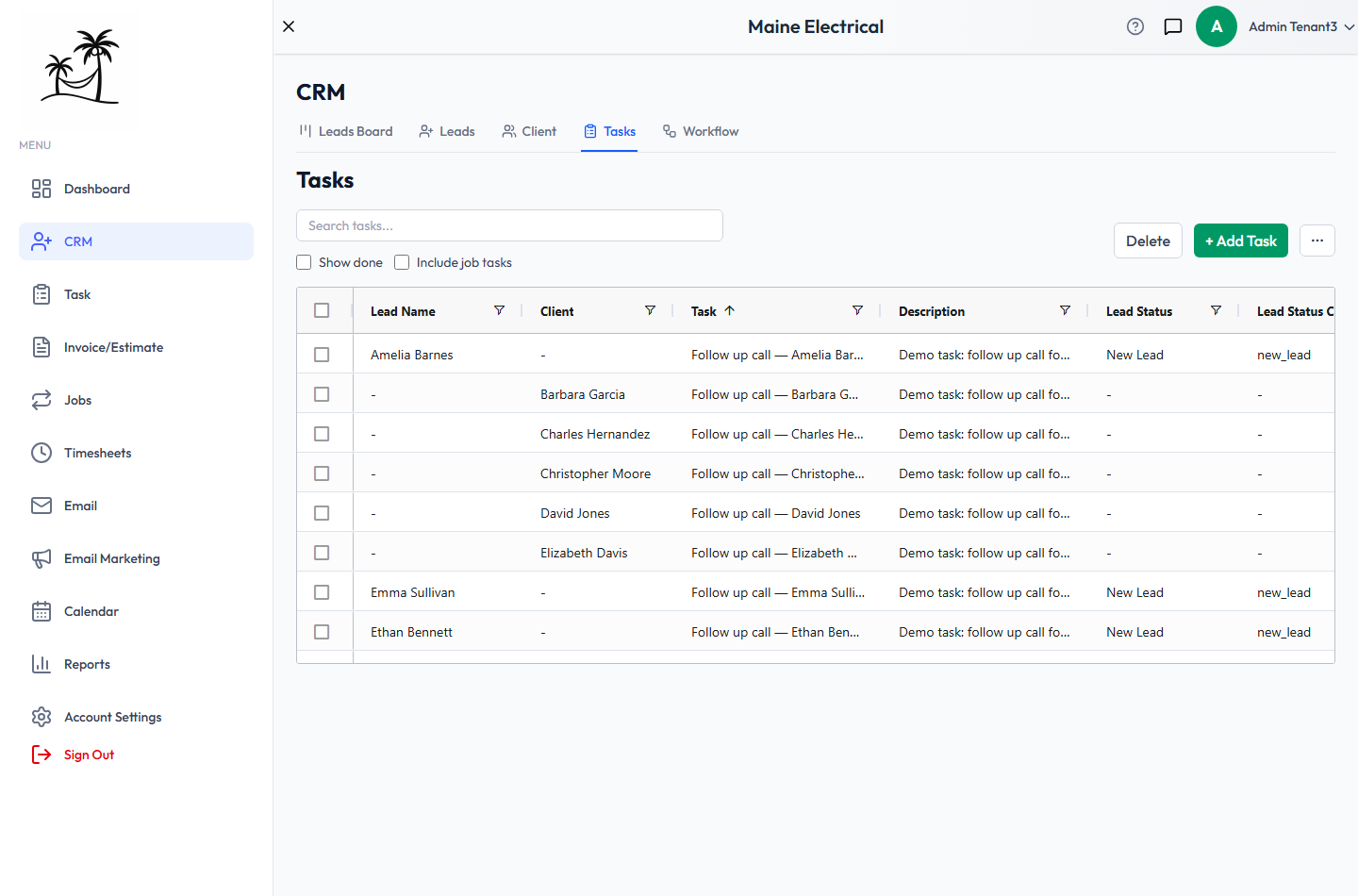Switch to the Leads tab
The image size is (1358, 896).
pyautogui.click(x=447, y=131)
